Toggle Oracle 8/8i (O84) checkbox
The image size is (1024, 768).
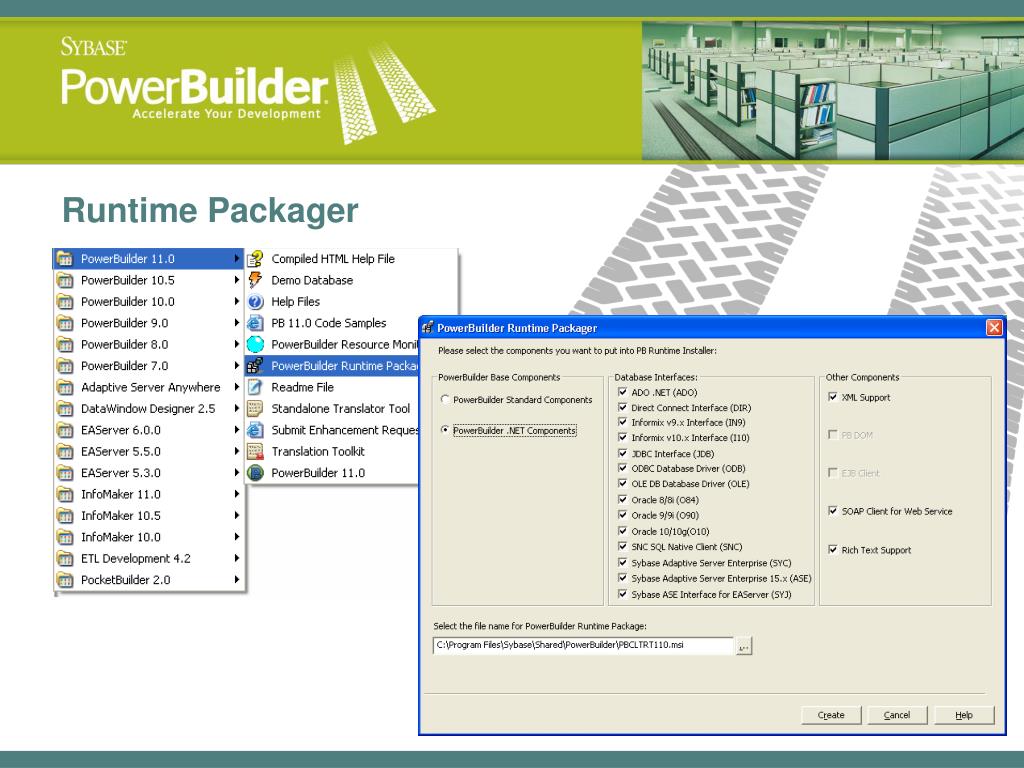point(622,500)
